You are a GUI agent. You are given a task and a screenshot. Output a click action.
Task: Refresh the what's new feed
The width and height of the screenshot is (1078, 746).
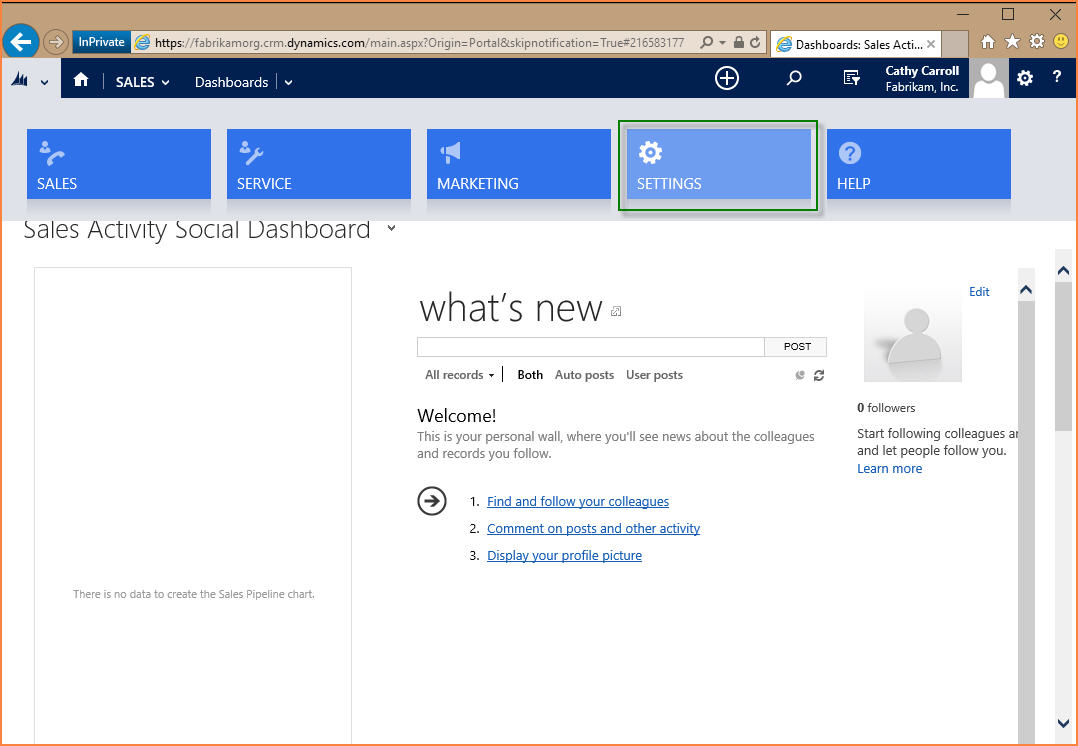[x=819, y=375]
